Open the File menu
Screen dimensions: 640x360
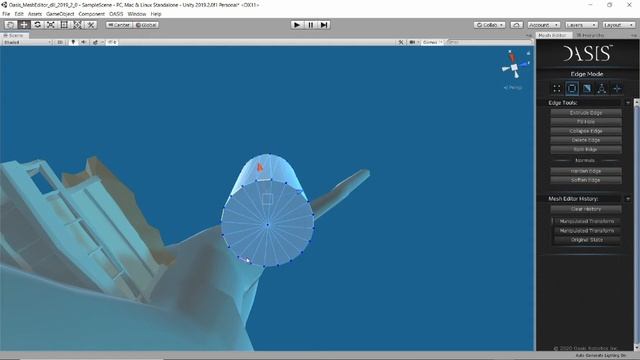click(6, 14)
